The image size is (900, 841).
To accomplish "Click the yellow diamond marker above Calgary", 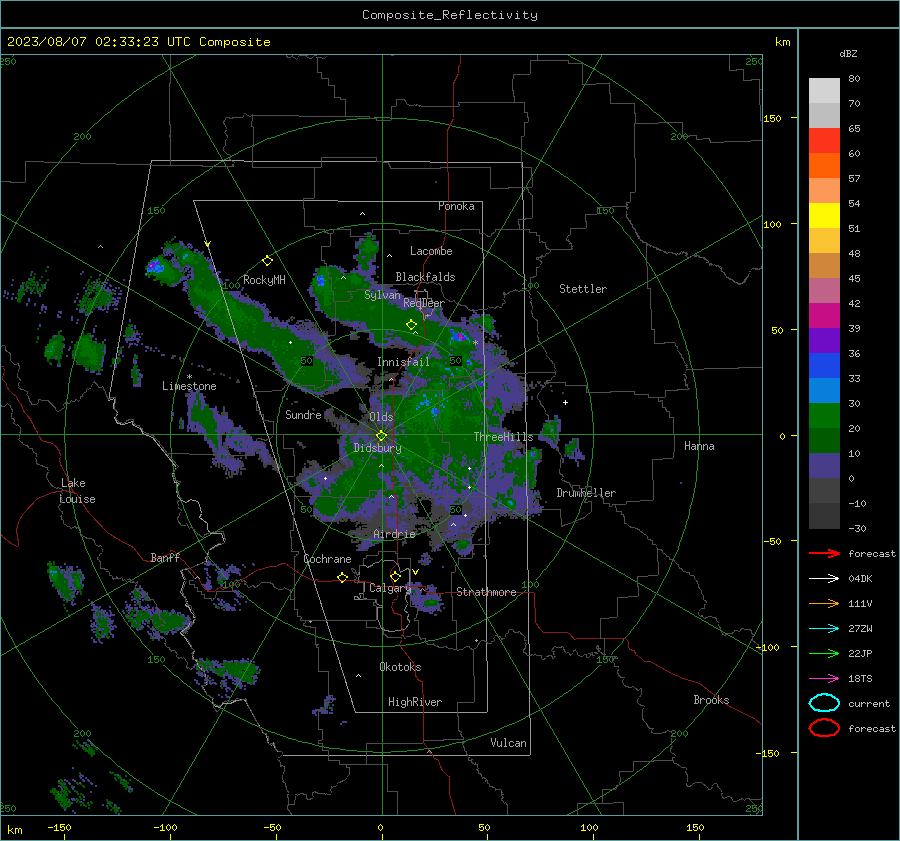I will coord(395,576).
